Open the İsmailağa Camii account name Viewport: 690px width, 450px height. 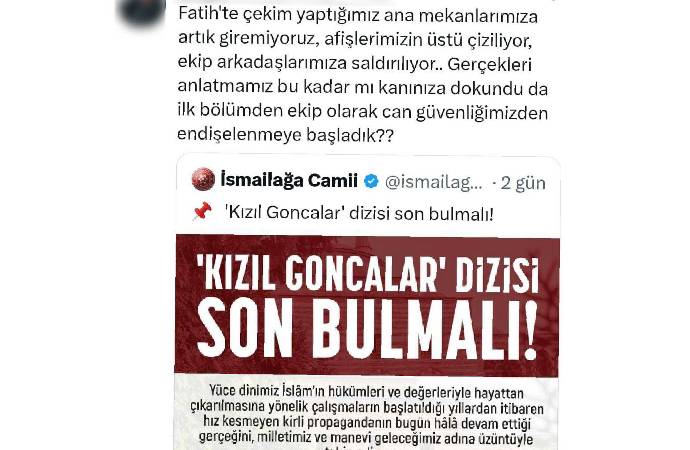(289, 180)
